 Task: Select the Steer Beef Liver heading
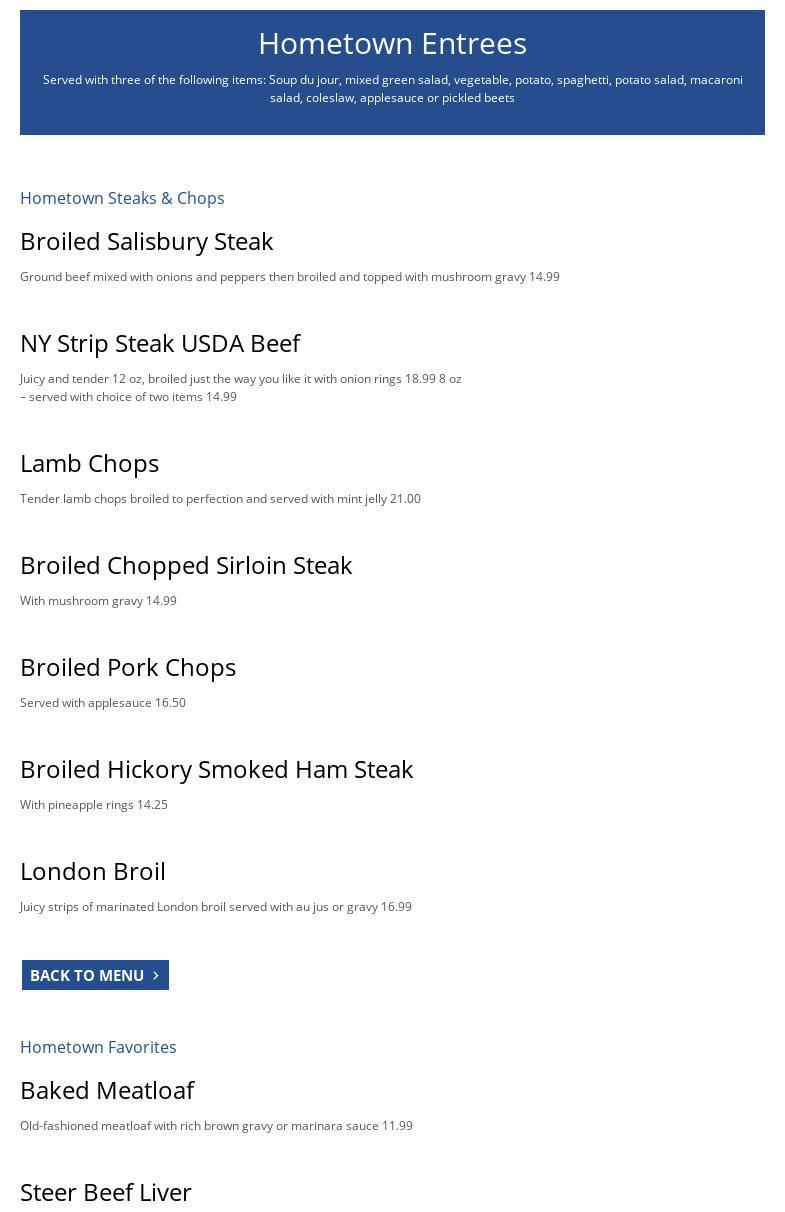click(x=105, y=1192)
